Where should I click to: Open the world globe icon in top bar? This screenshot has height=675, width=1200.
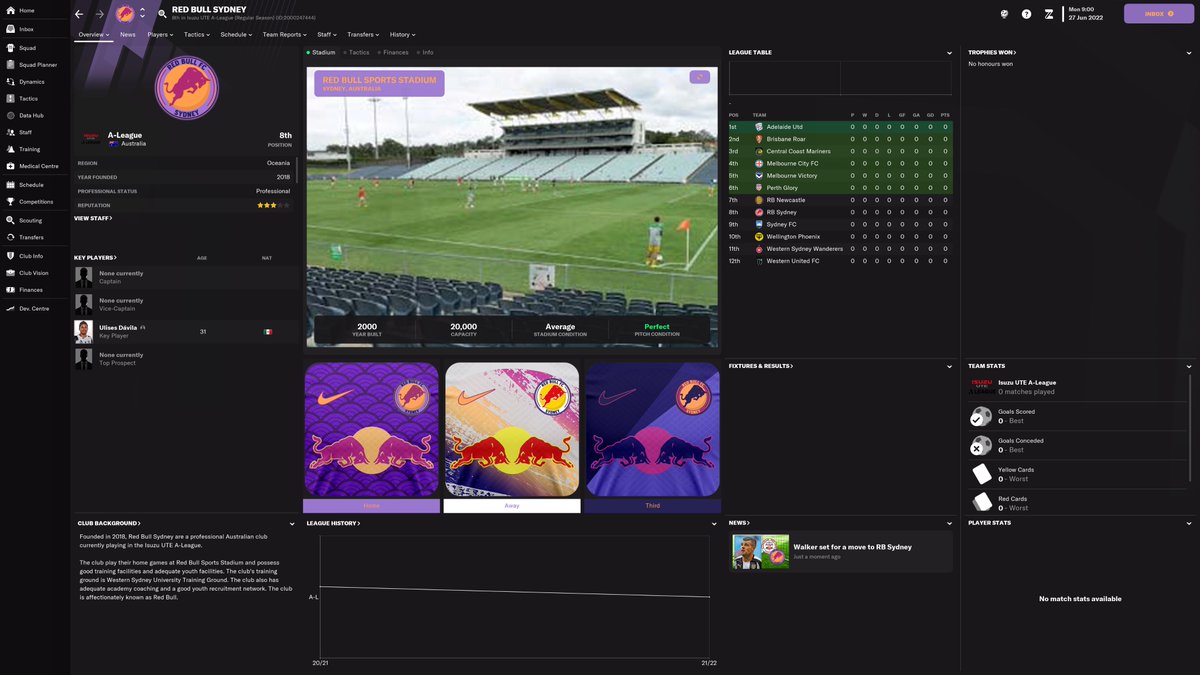[x=1004, y=14]
